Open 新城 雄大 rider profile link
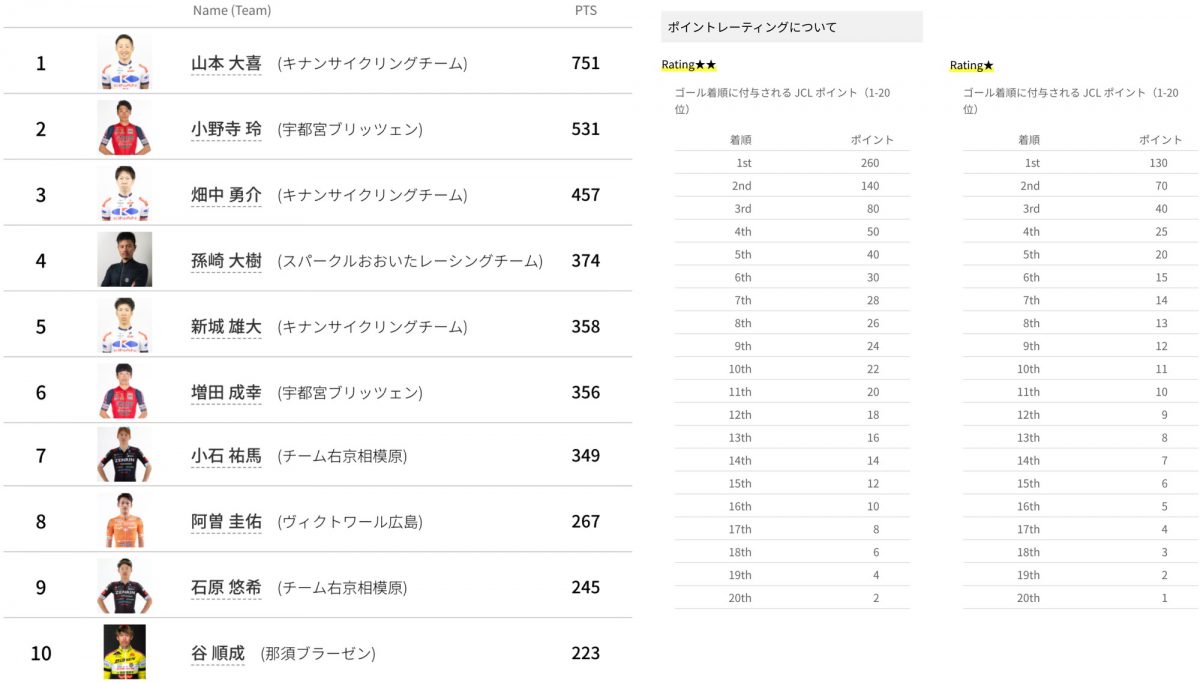 (x=226, y=326)
